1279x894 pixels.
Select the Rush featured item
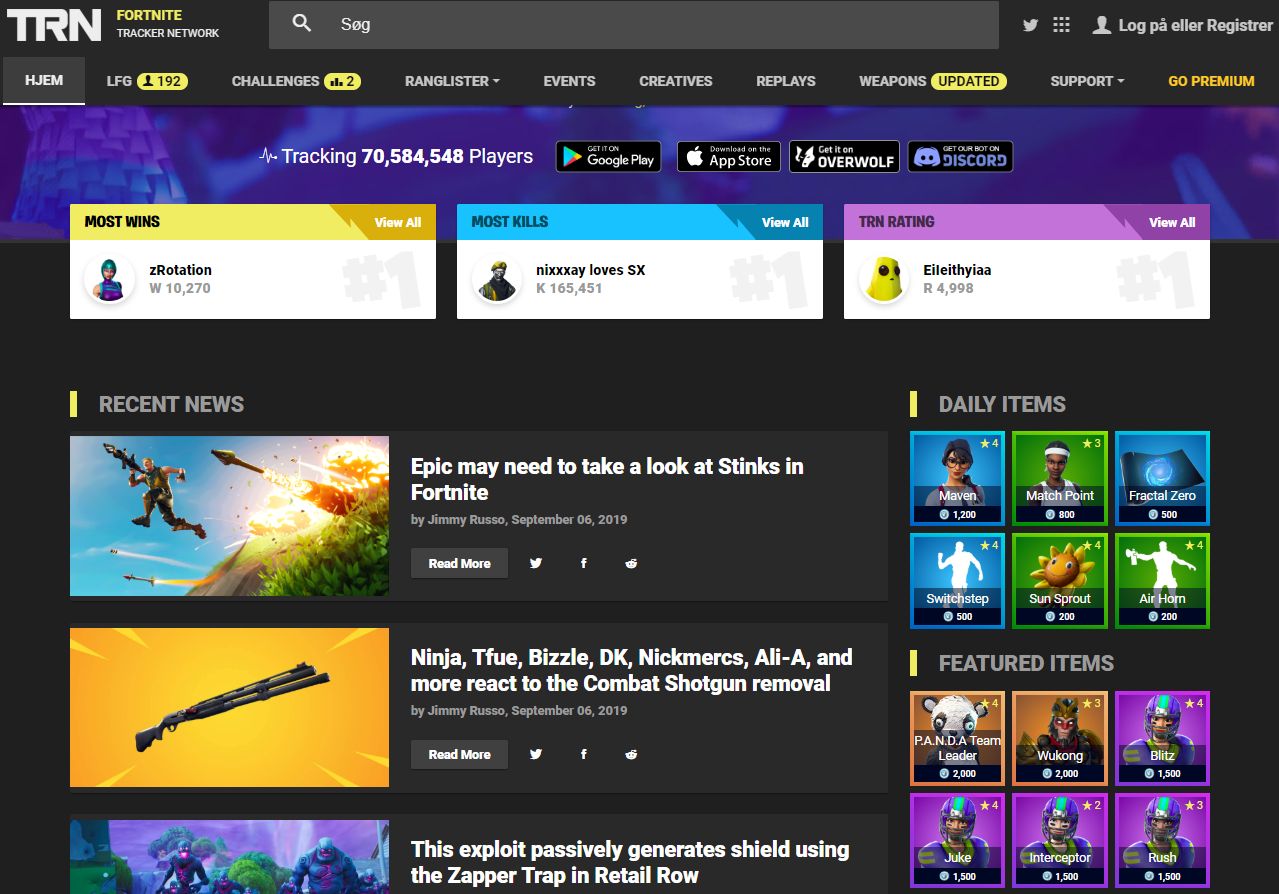(x=1162, y=840)
